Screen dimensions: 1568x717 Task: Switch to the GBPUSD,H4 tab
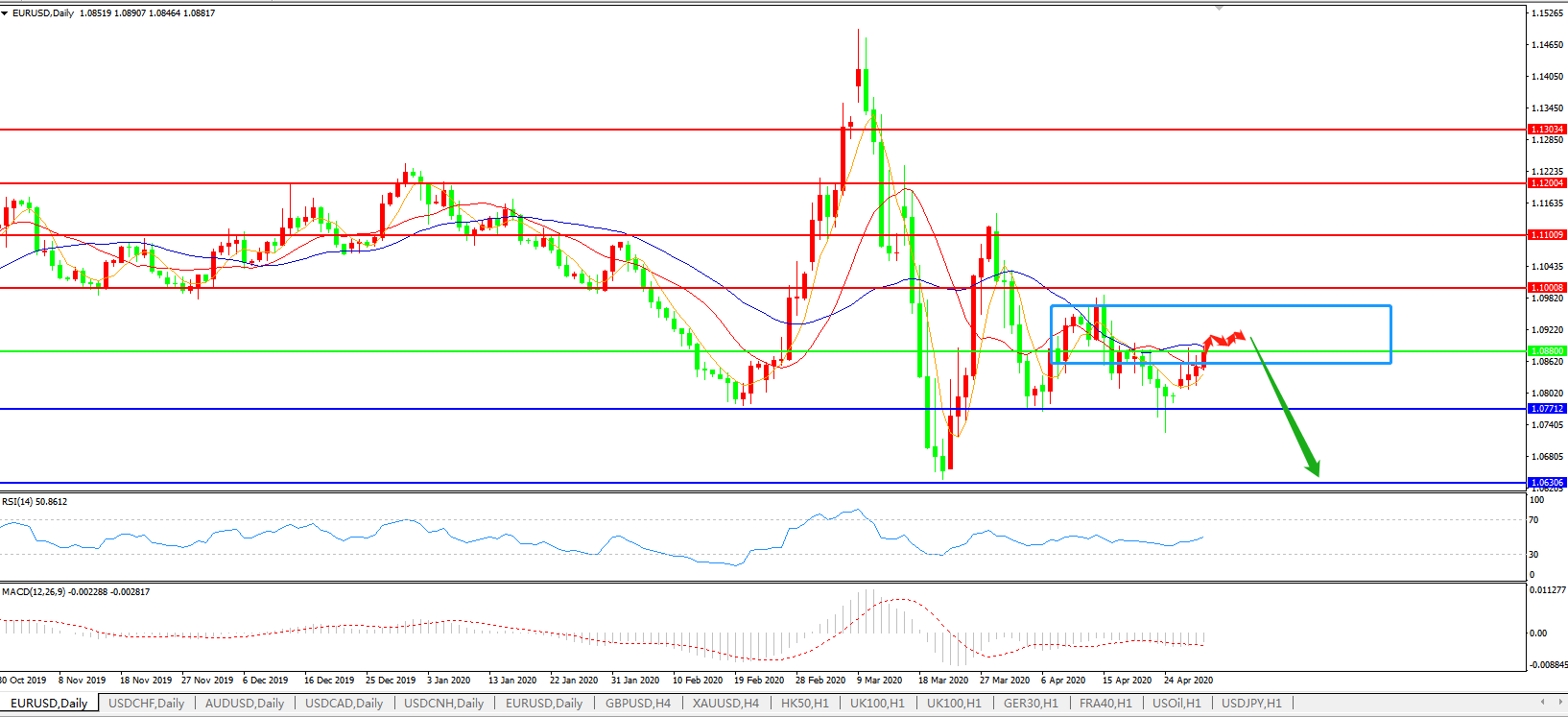coord(638,704)
